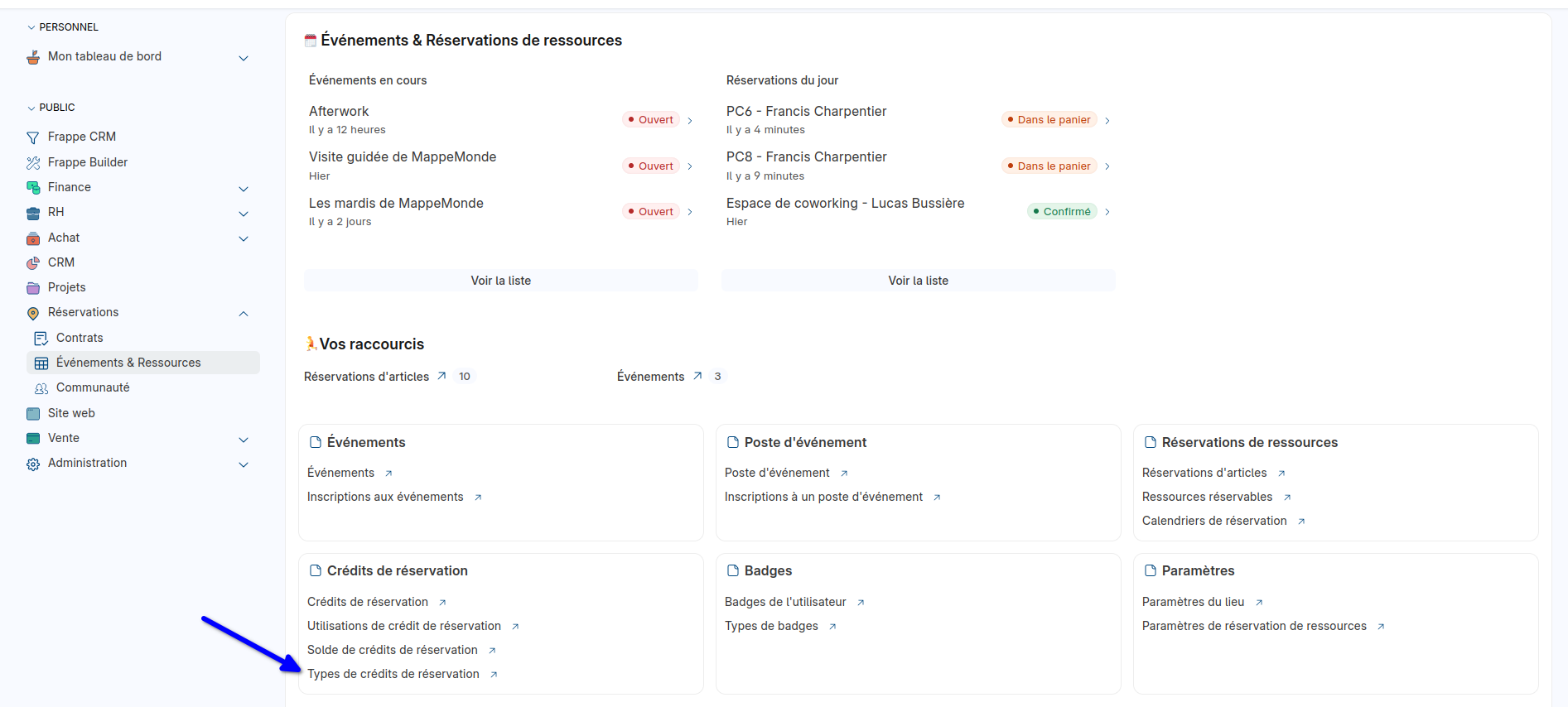Open Inscriptions à un poste d'événement link
1568x707 pixels.
coord(823,497)
